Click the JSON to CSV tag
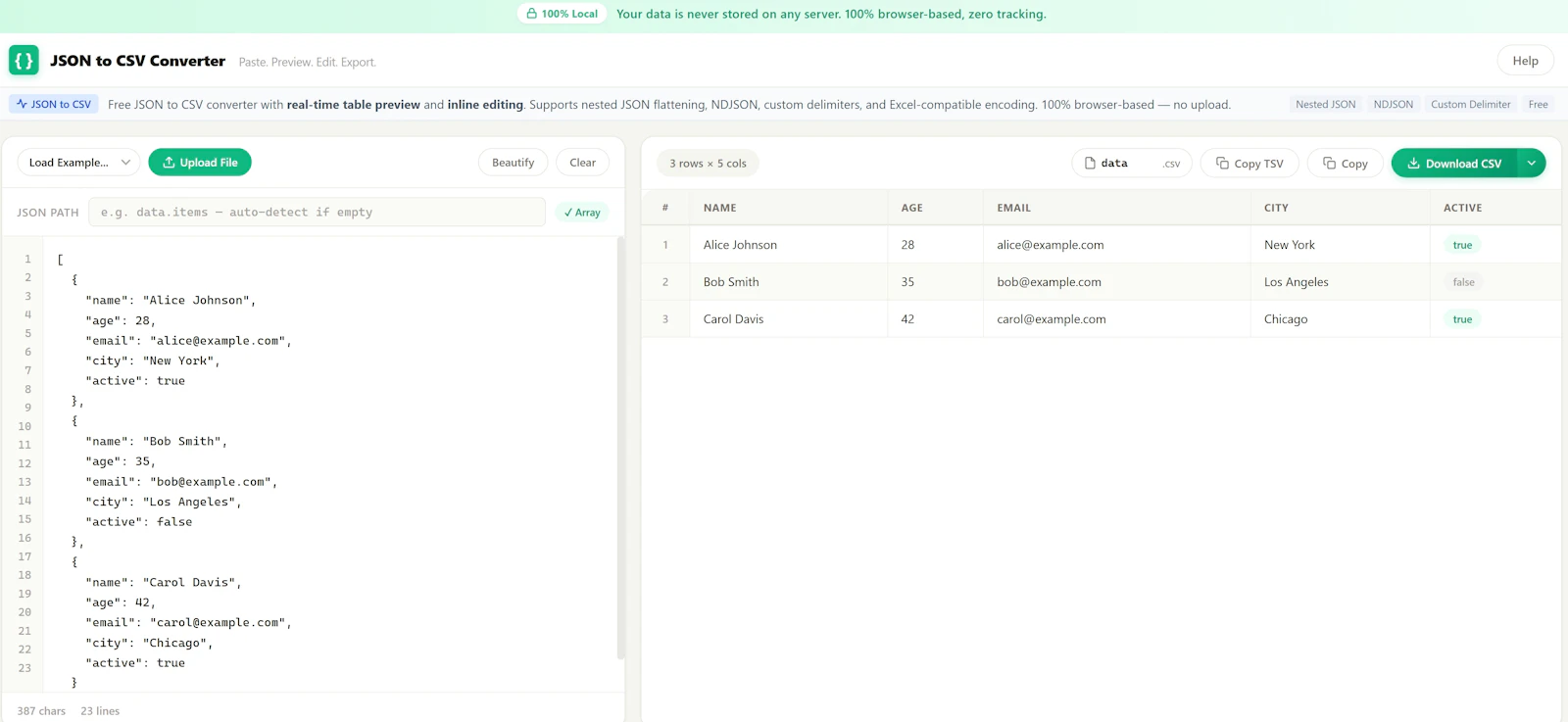Screen dimensions: 1568x722 coord(54,104)
